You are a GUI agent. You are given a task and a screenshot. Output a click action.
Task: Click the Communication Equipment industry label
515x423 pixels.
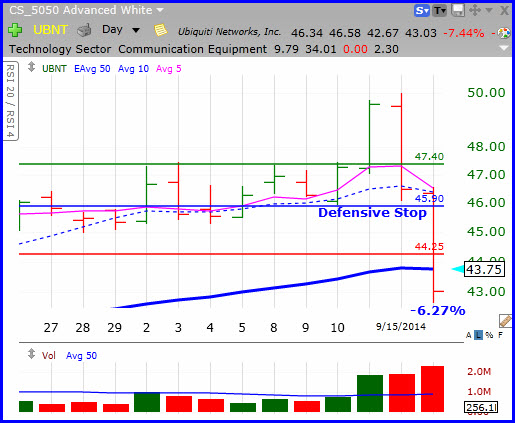[x=193, y=49]
